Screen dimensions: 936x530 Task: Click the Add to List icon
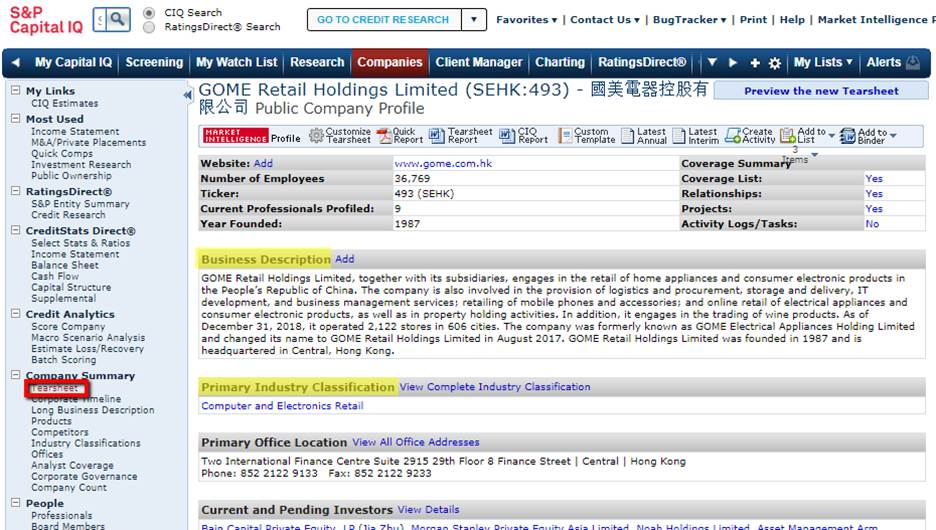point(788,136)
